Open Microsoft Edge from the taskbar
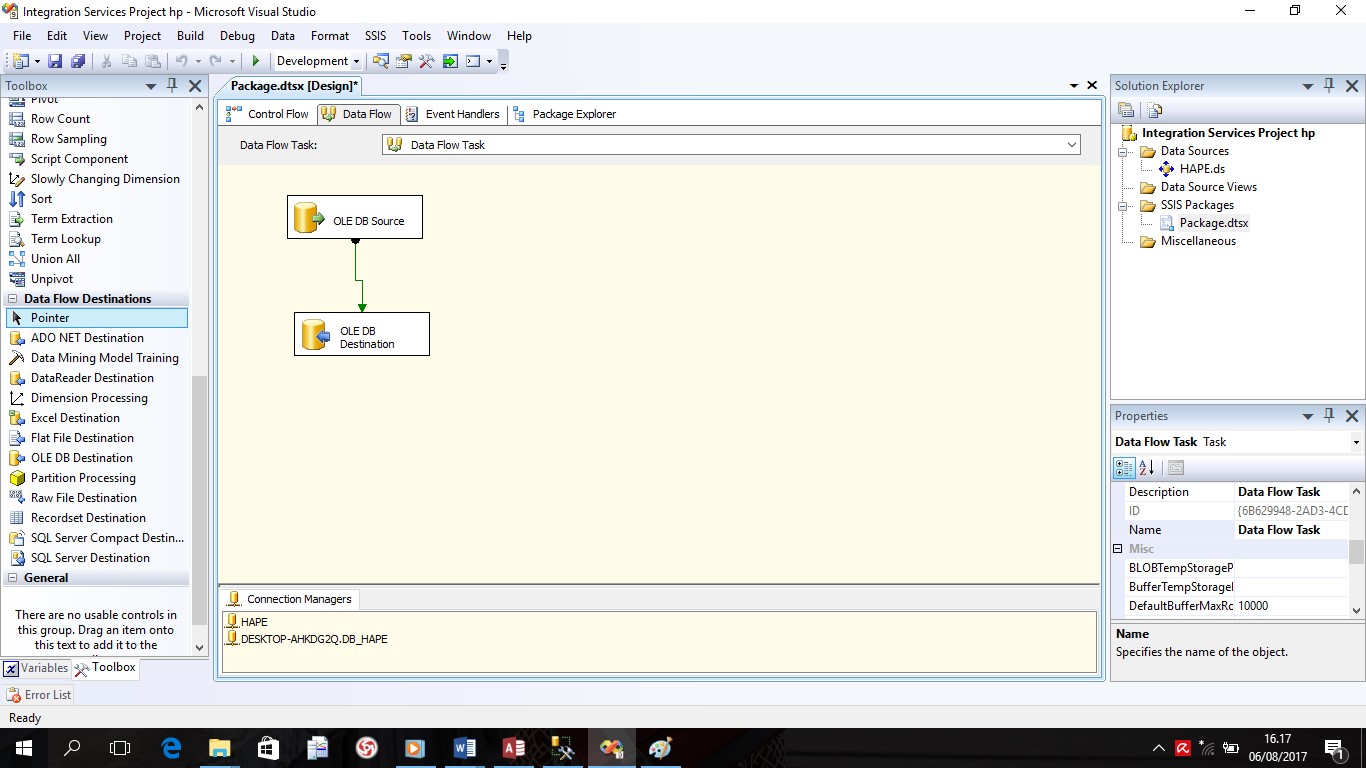 point(171,748)
